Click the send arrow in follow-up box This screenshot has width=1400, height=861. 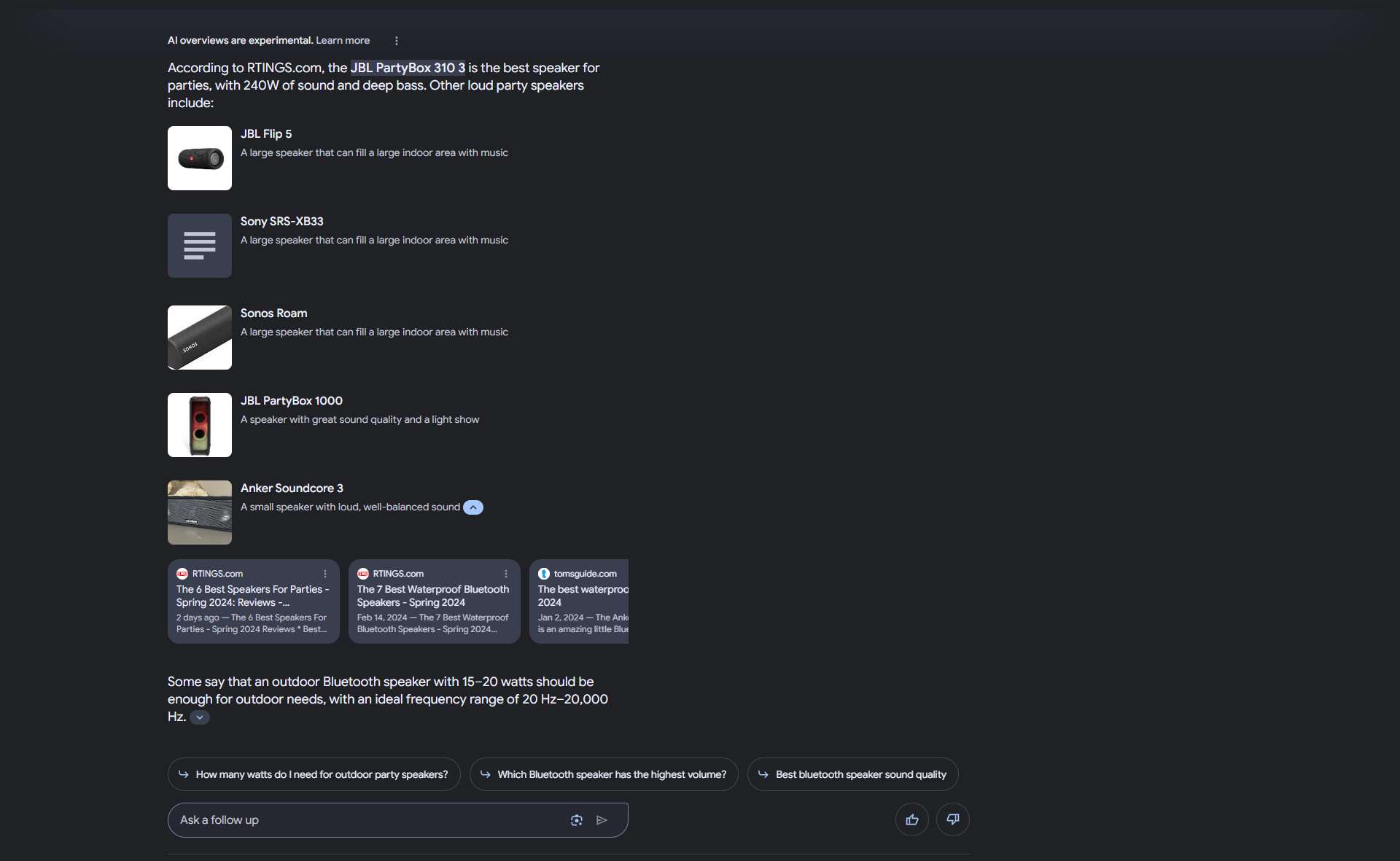(x=602, y=820)
